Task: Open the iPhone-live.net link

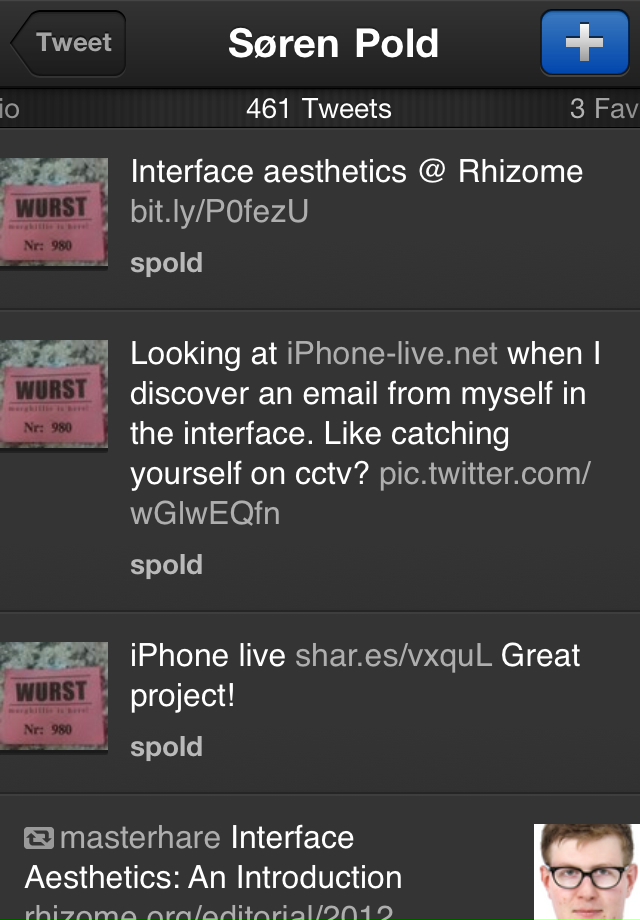Action: tap(393, 353)
